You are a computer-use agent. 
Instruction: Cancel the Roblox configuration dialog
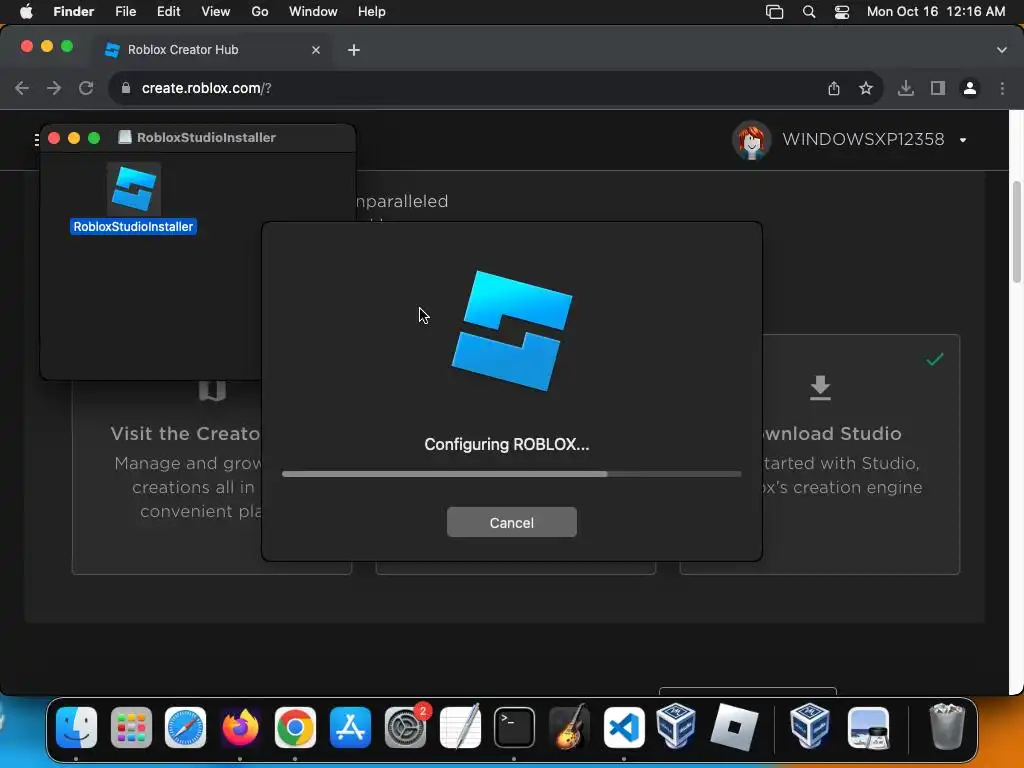pos(511,522)
